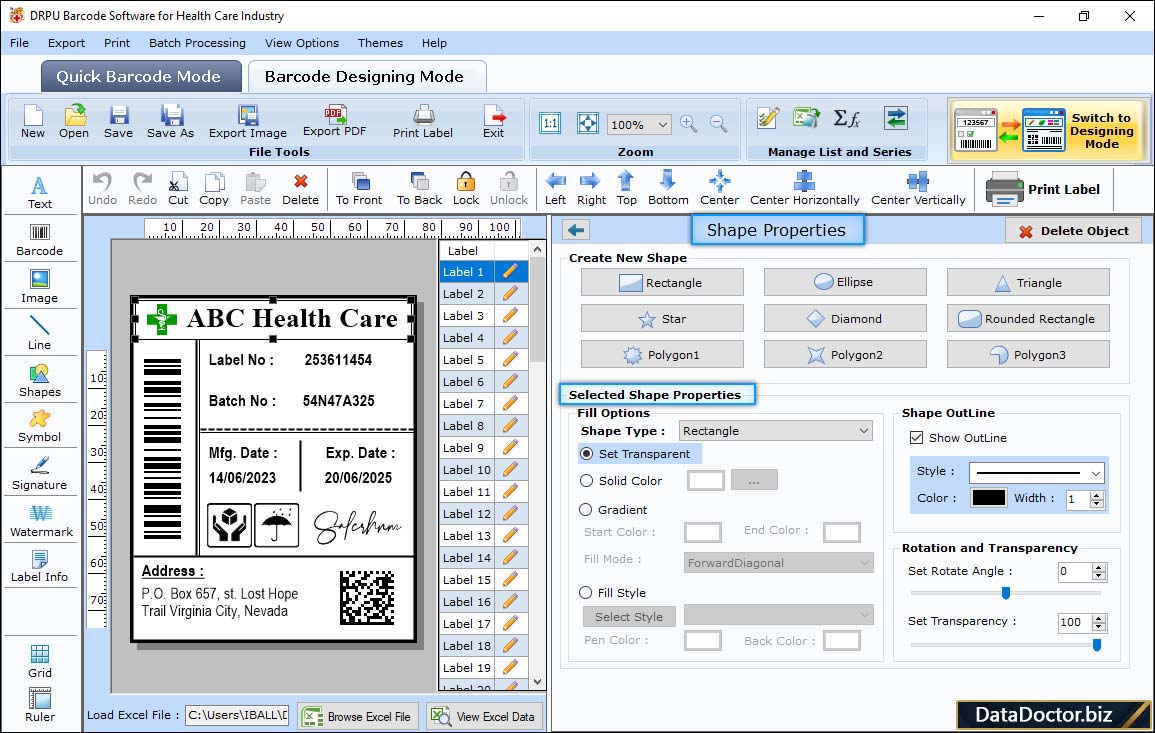This screenshot has width=1155, height=733.
Task: Click Print Label in File Tools
Action: (423, 122)
